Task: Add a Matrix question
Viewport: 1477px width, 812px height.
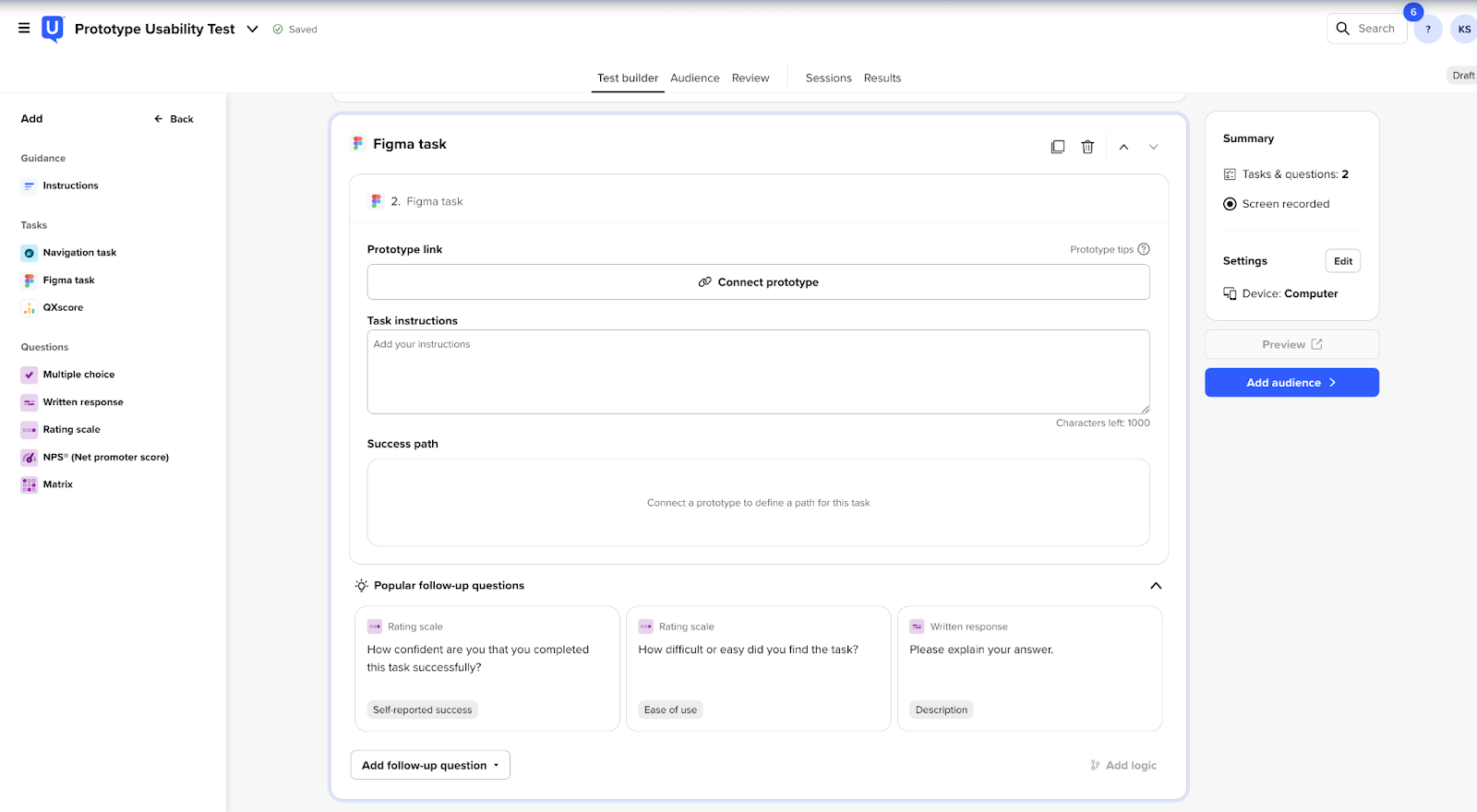Action: pyautogui.click(x=47, y=484)
